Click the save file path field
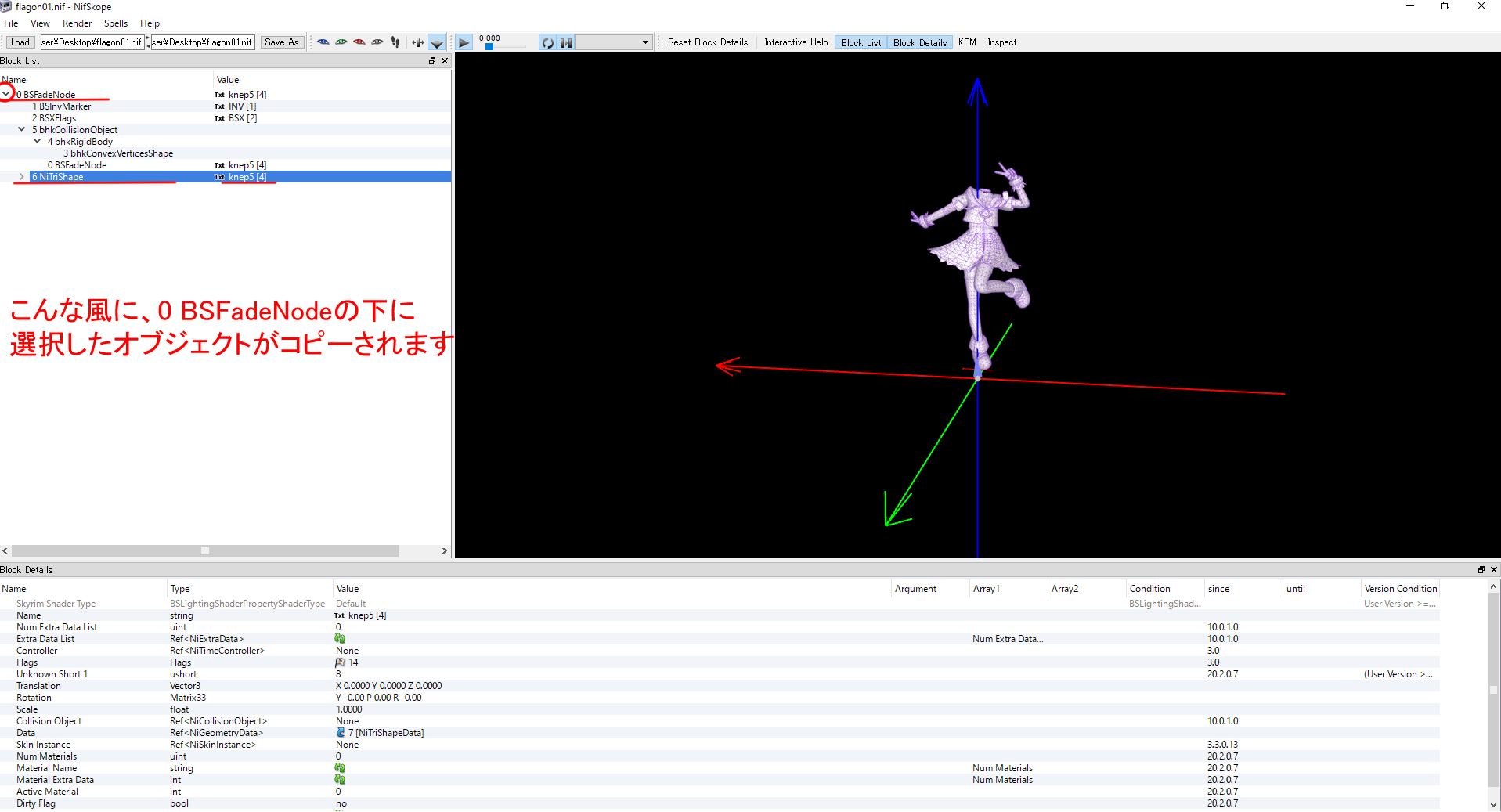This screenshot has height=812, width=1501. tap(203, 42)
